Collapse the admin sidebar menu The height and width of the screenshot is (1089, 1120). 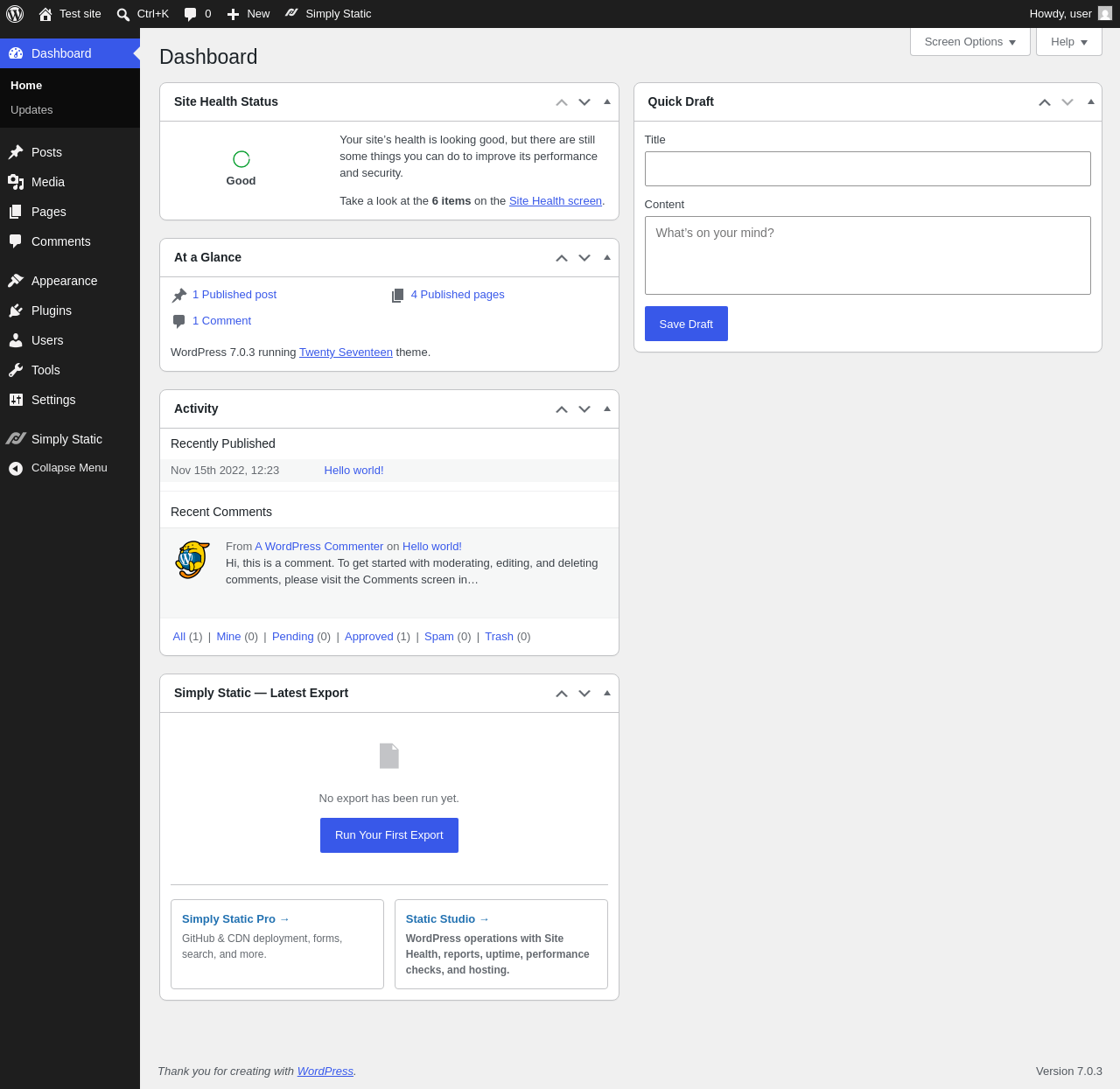point(70,468)
